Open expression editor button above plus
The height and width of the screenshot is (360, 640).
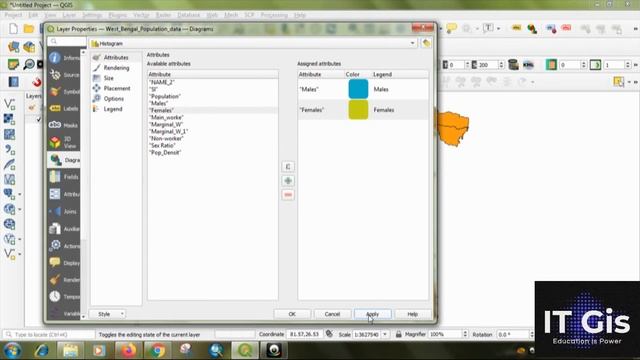(288, 167)
